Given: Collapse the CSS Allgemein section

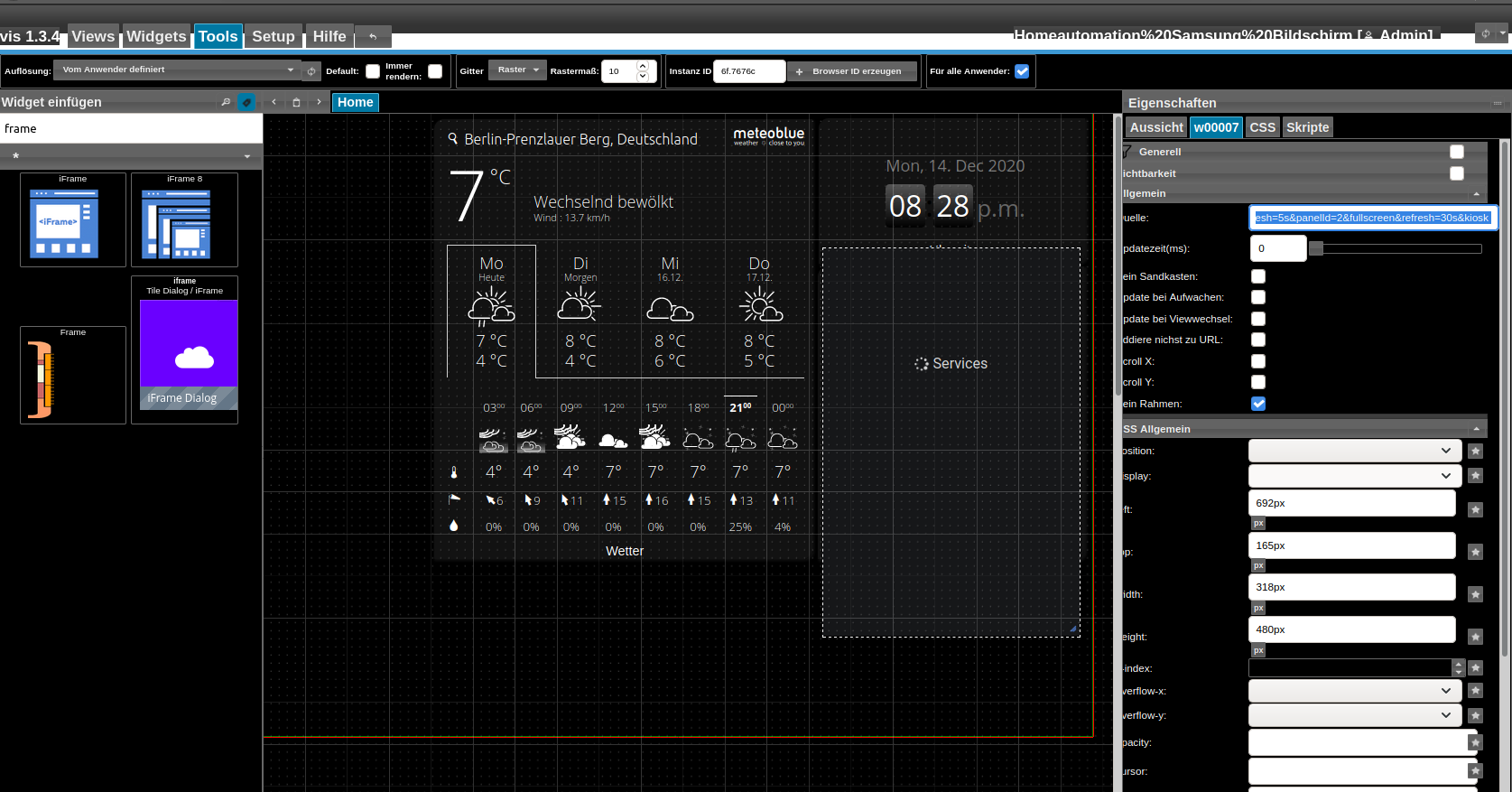Looking at the screenshot, I should pos(1476,429).
